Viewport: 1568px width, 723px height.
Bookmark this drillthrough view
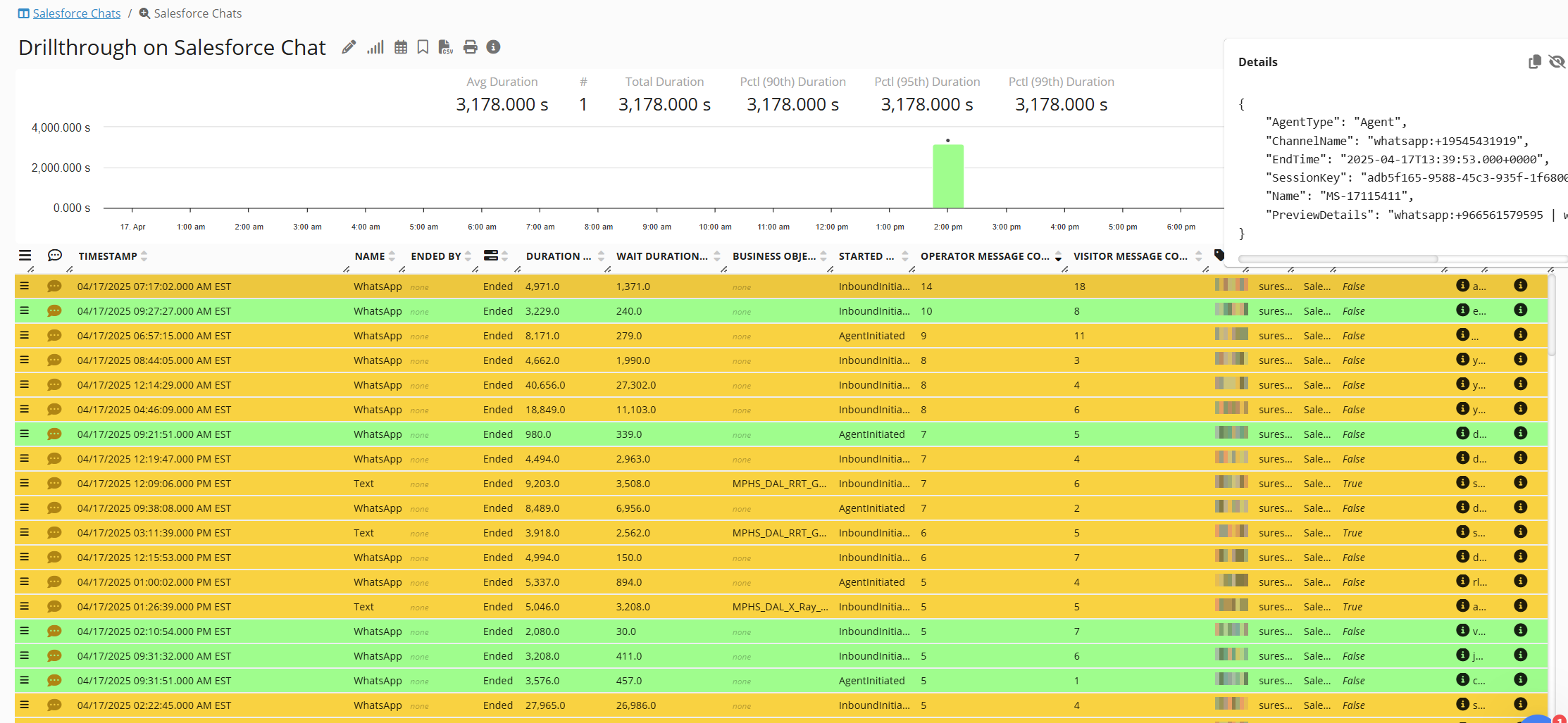423,47
